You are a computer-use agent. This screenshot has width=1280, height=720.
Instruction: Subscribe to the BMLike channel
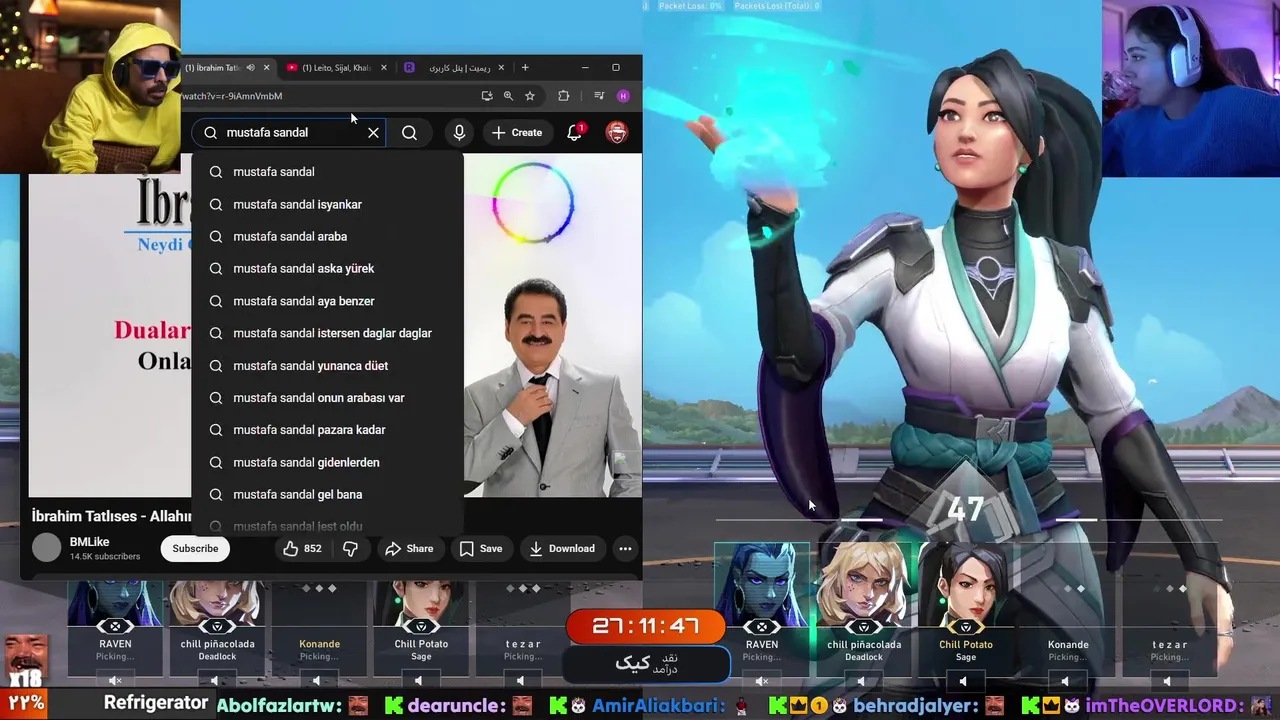195,548
